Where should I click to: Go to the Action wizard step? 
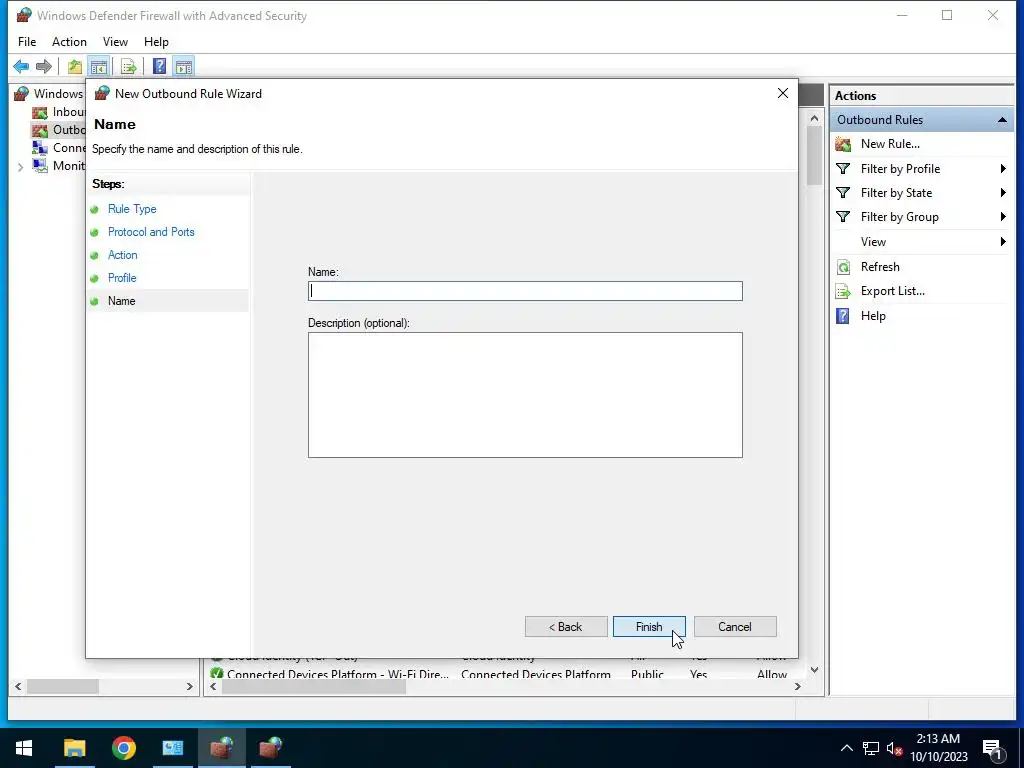click(x=122, y=255)
